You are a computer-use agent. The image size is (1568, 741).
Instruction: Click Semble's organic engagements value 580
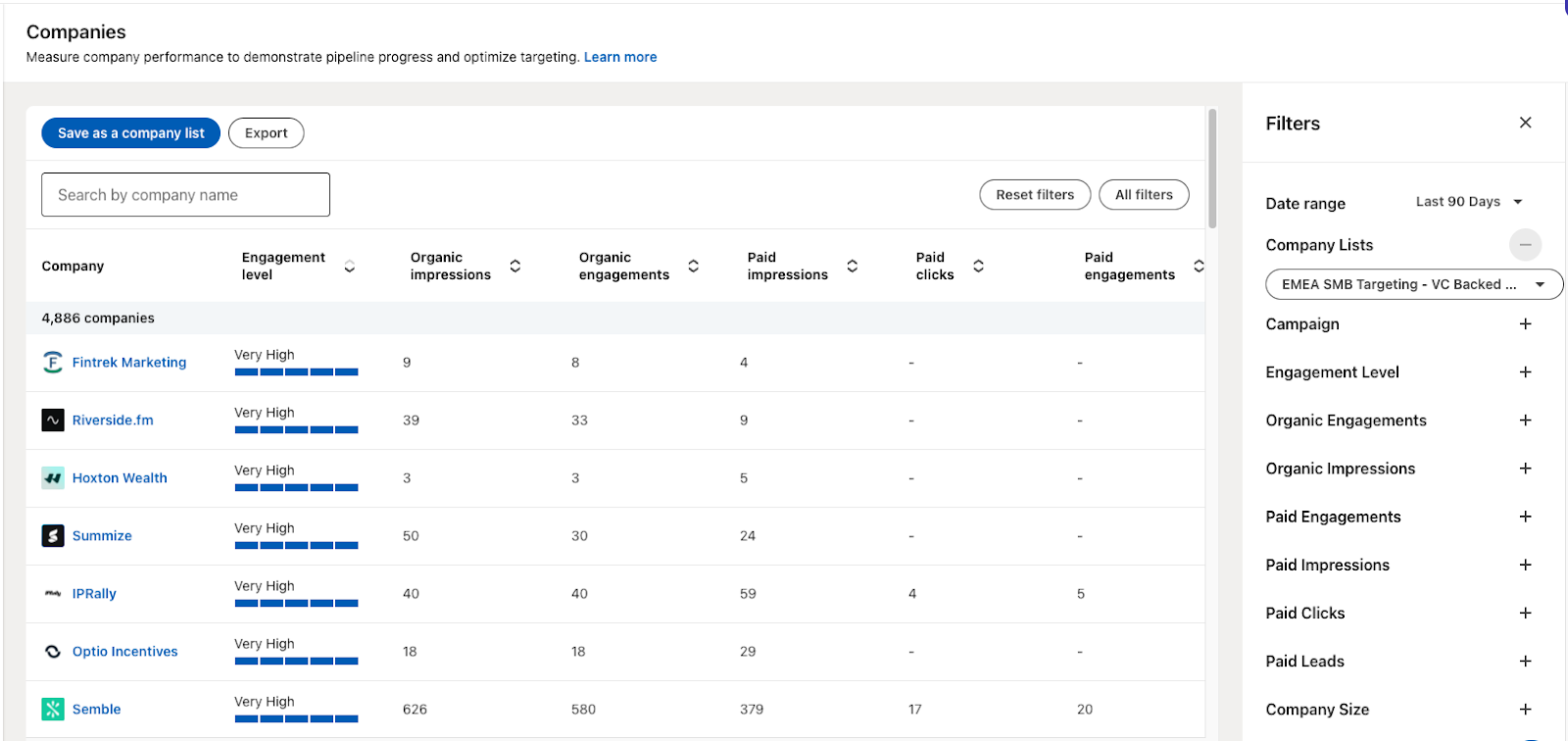[x=583, y=710]
